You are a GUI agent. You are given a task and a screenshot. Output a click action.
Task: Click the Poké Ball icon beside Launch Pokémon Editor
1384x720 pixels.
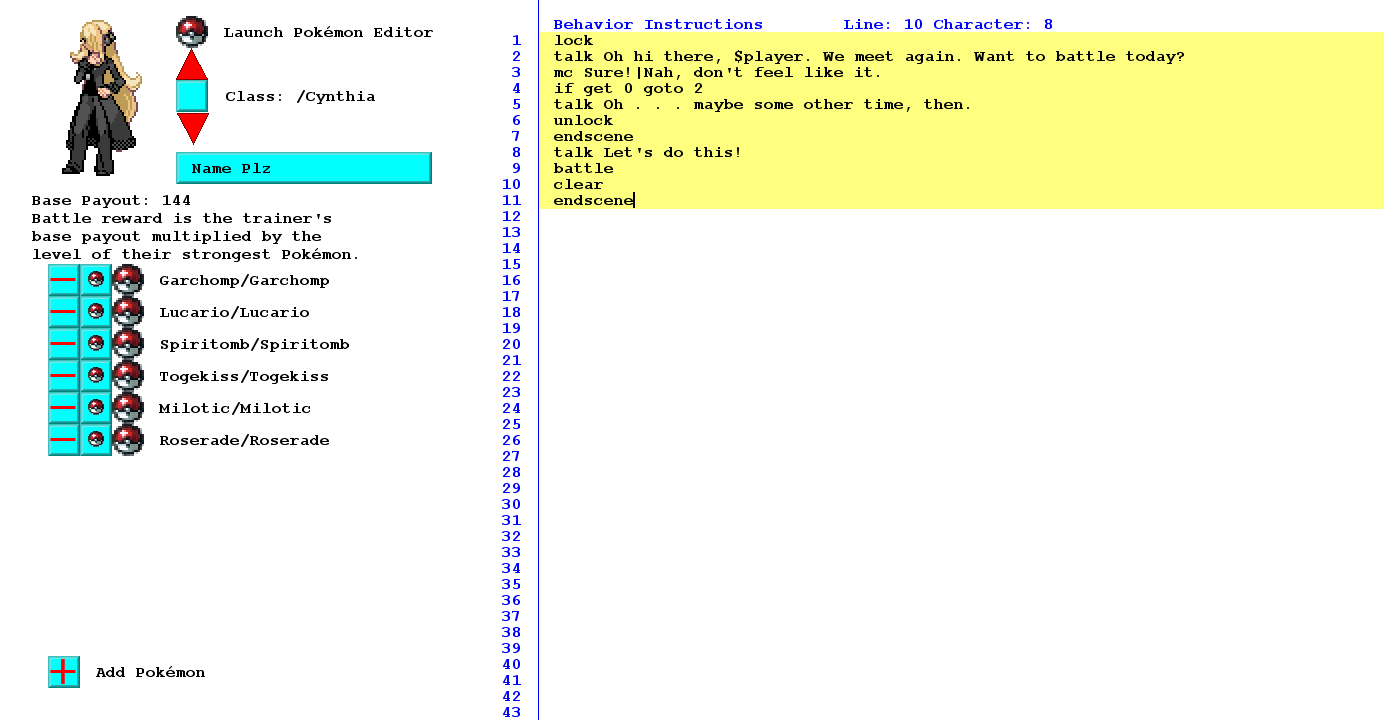(192, 32)
